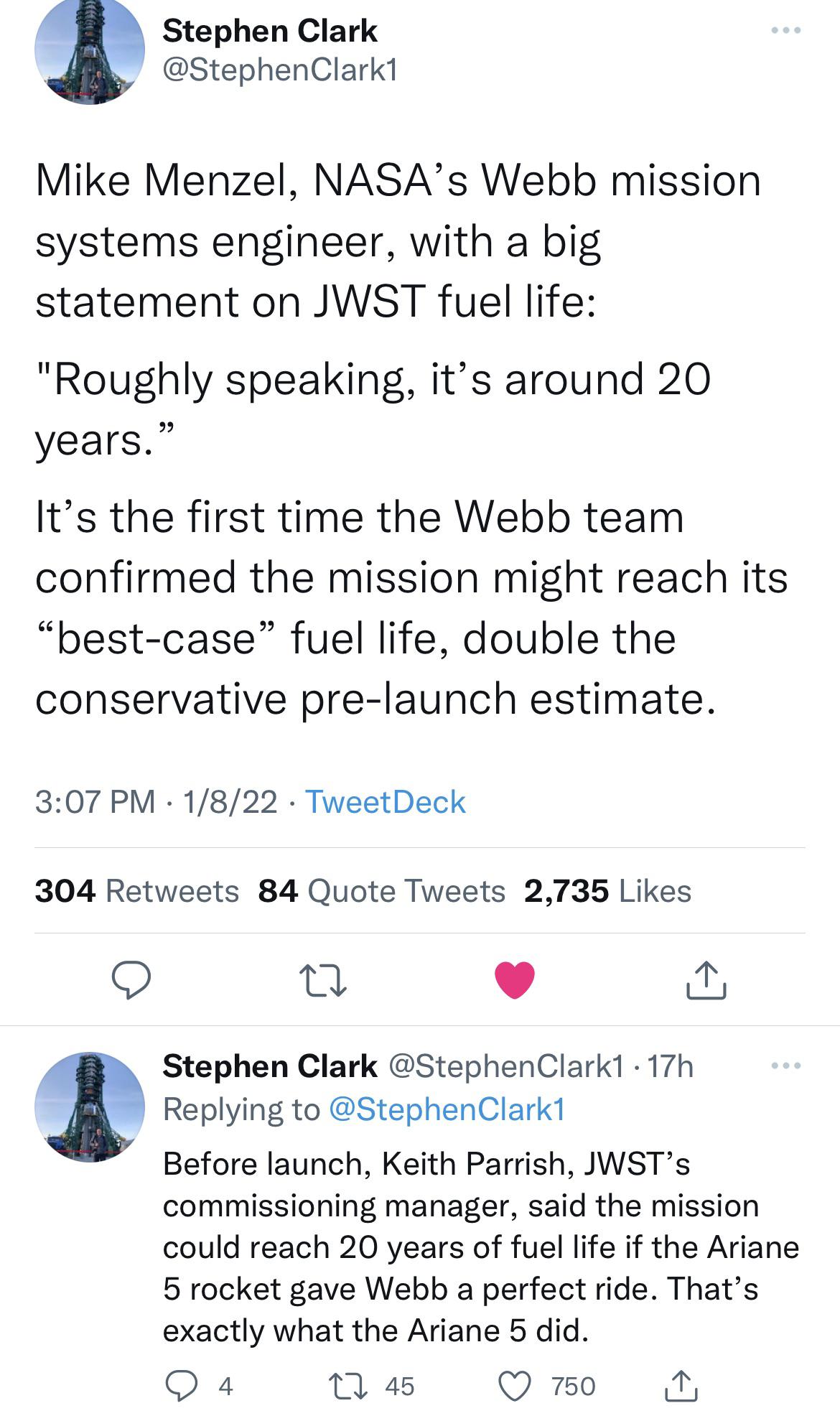Viewport: 840px width, 1421px height.
Task: Click @StephenClark1 in Replying to line
Action: point(447,1109)
